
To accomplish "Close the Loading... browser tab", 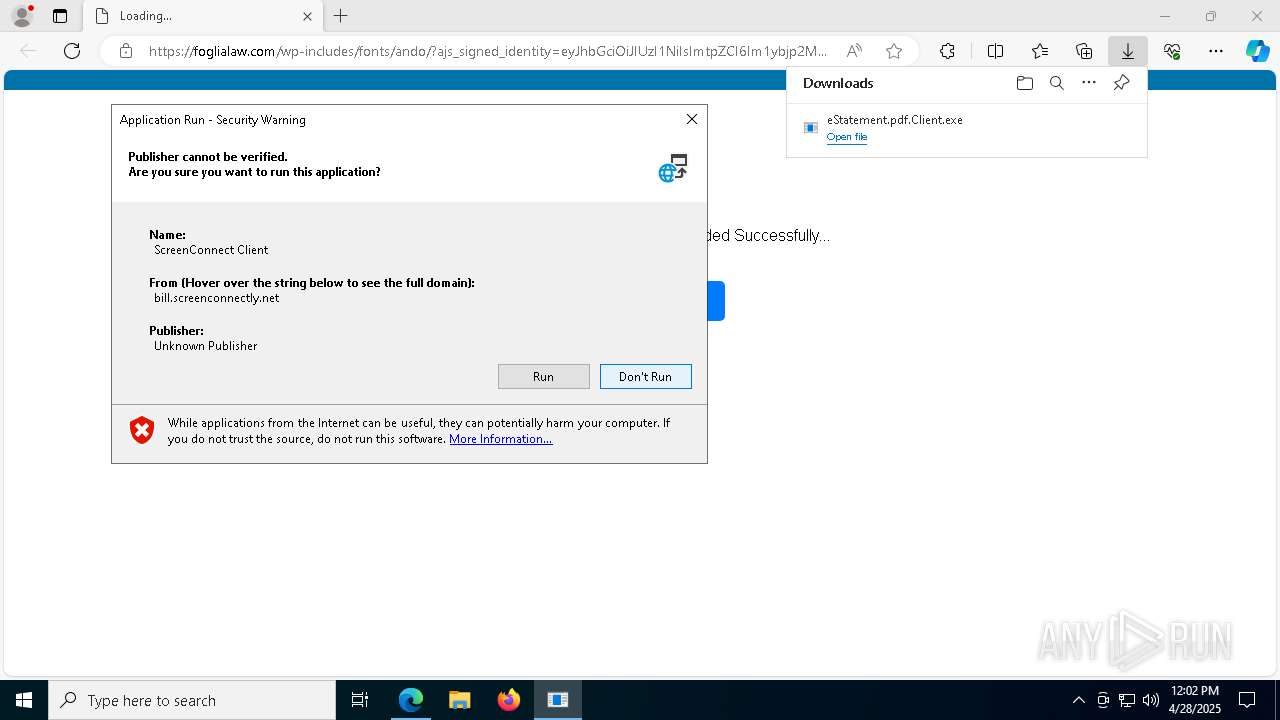I will click(x=307, y=16).
